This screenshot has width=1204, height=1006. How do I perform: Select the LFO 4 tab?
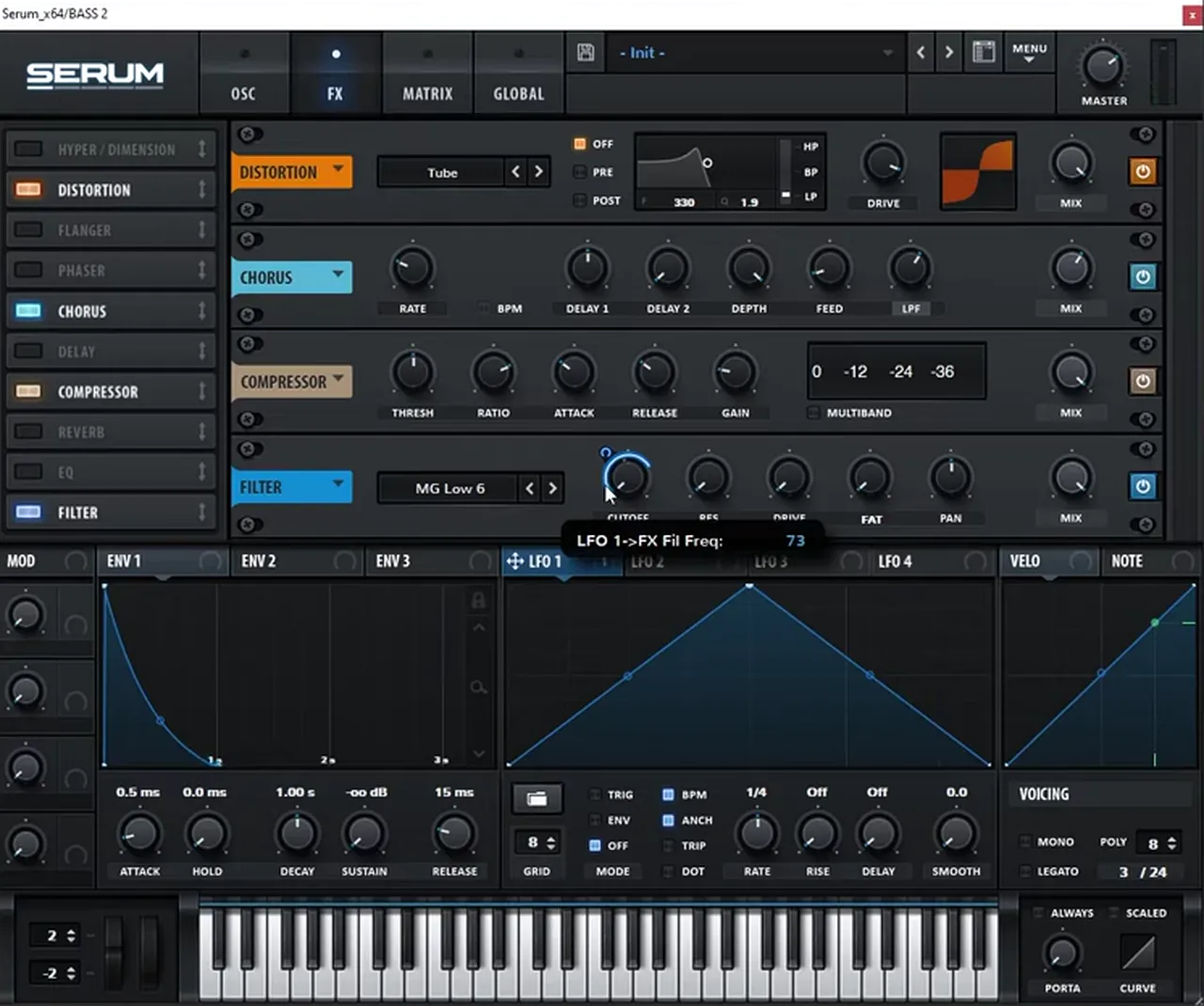931,561
